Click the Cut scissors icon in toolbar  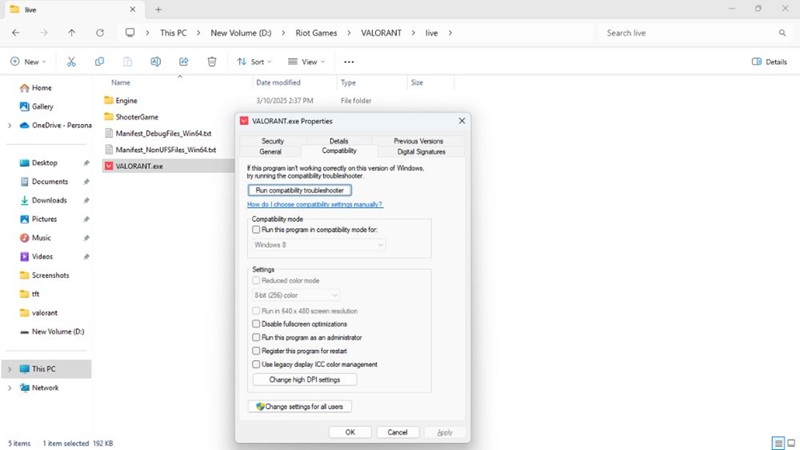(71, 62)
